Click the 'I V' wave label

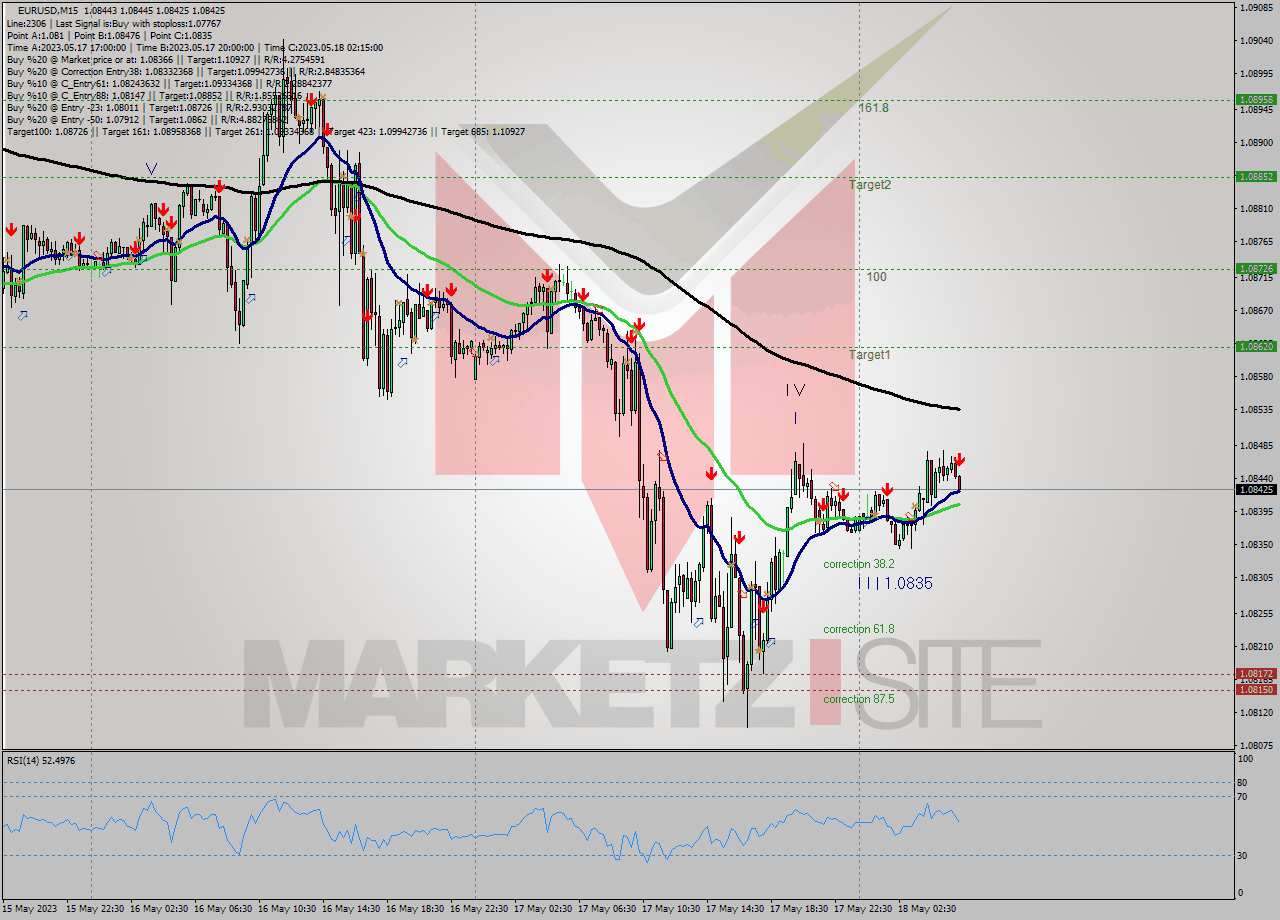795,390
